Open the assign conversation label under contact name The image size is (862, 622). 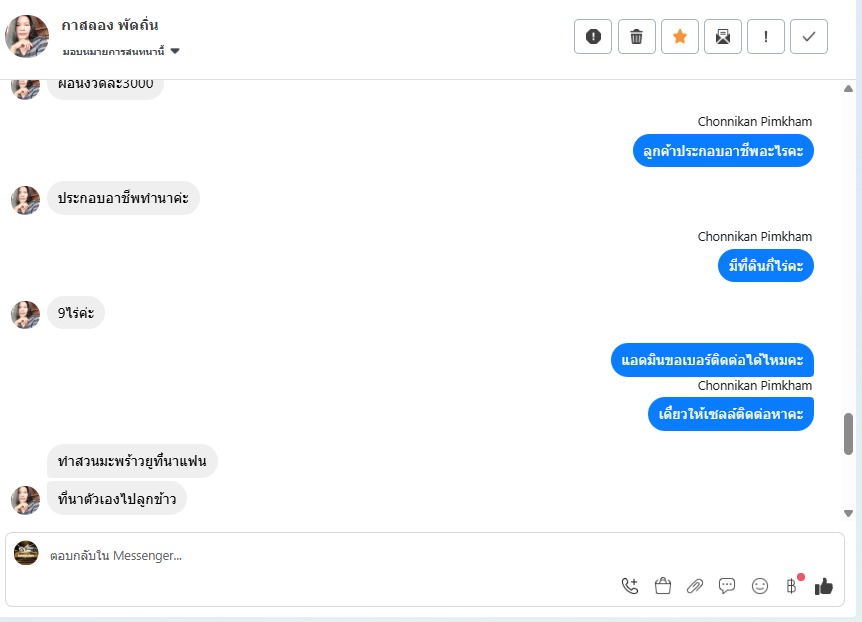tap(113, 52)
